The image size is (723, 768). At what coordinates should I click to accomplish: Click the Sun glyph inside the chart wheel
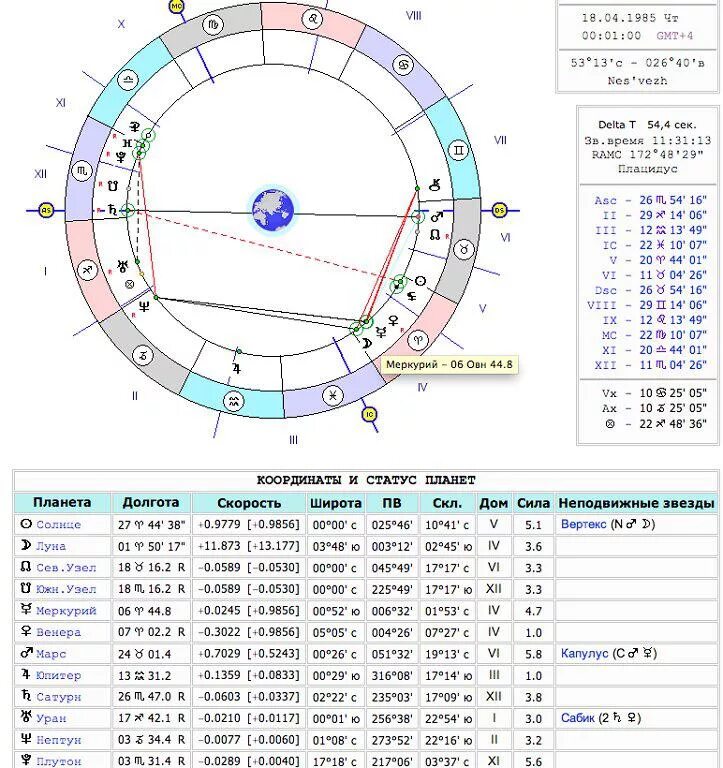pos(420,281)
